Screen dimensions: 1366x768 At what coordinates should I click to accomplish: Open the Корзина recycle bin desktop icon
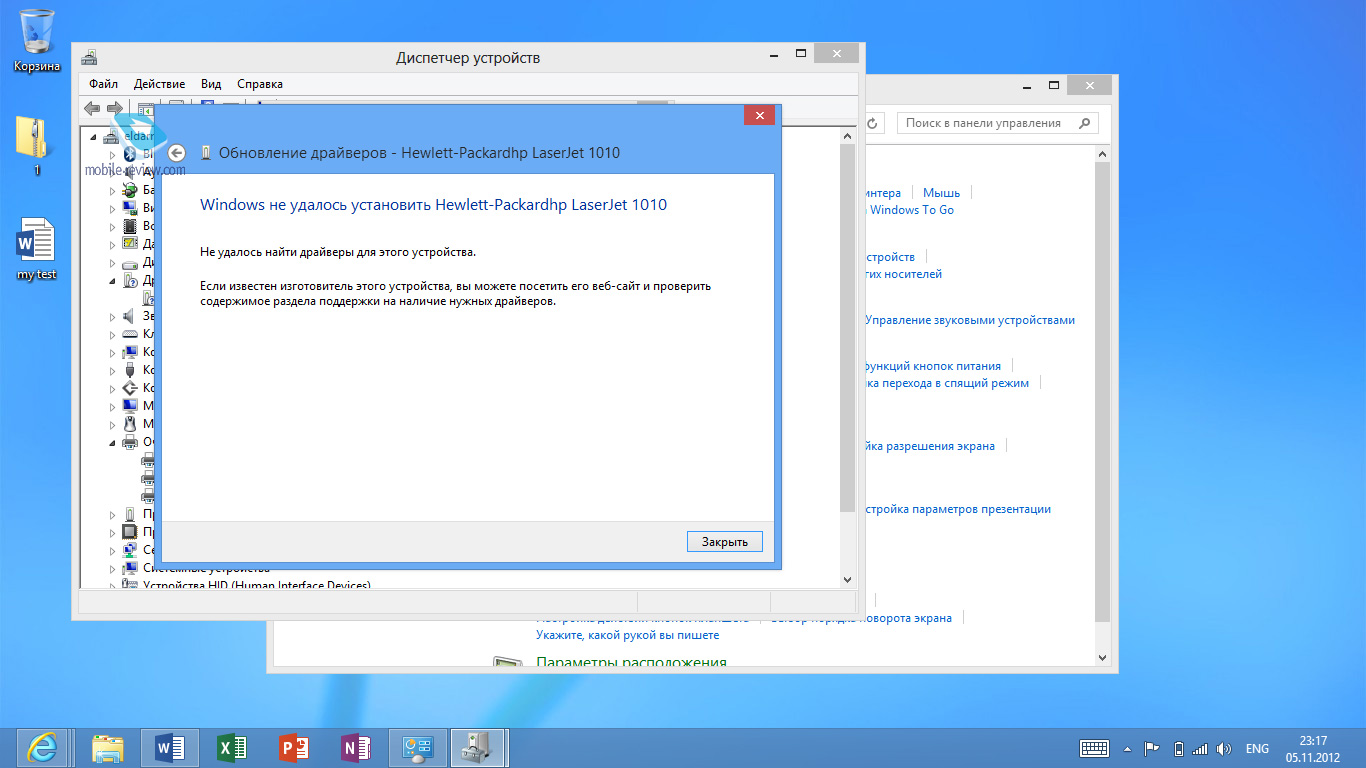point(37,40)
